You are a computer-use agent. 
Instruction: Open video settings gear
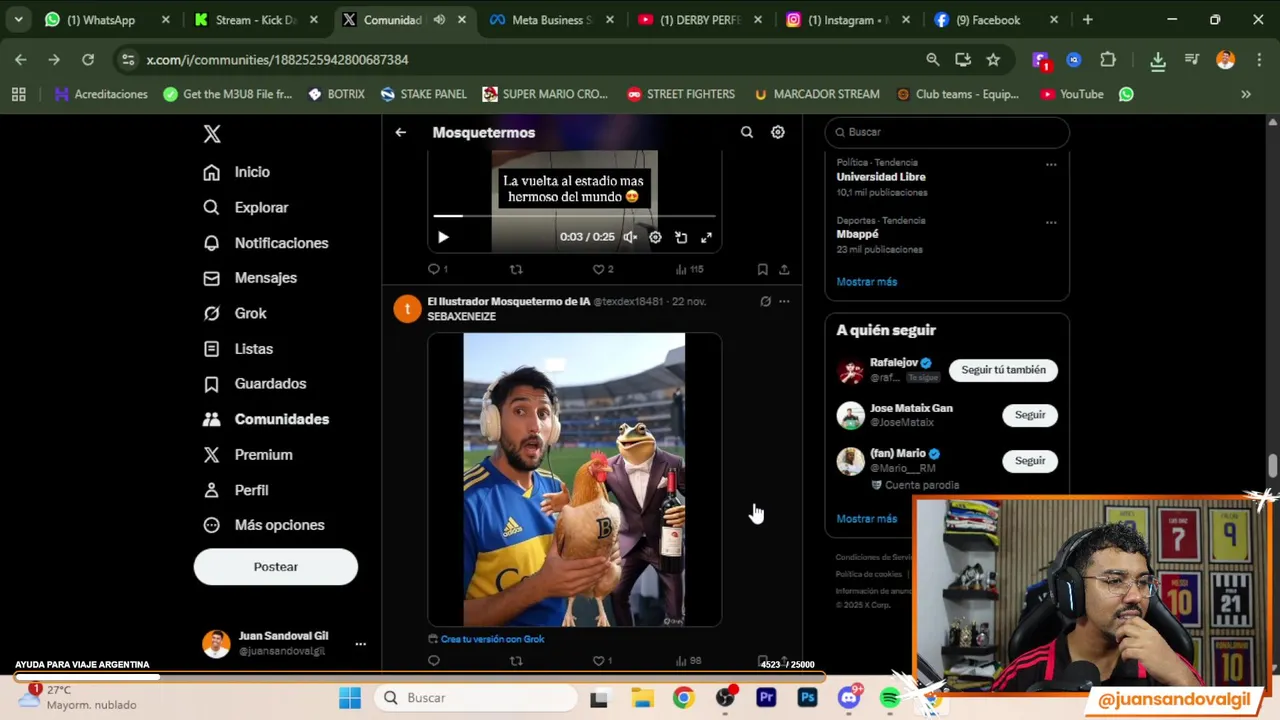pyautogui.click(x=655, y=238)
